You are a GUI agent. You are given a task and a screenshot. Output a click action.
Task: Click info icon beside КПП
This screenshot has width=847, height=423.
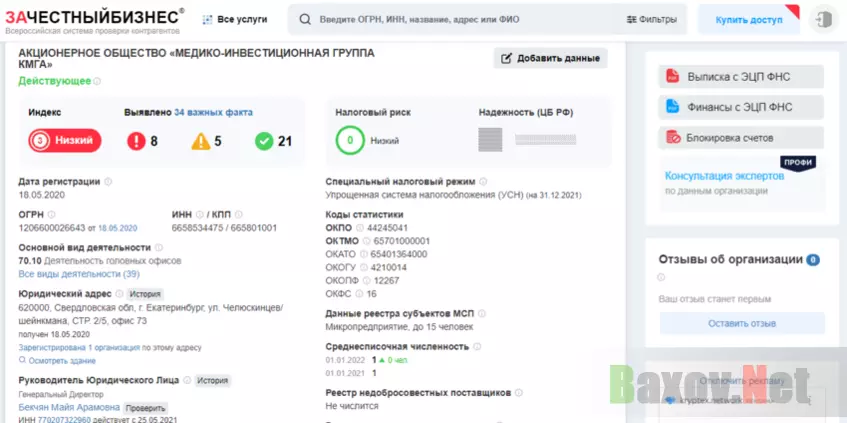tap(239, 214)
